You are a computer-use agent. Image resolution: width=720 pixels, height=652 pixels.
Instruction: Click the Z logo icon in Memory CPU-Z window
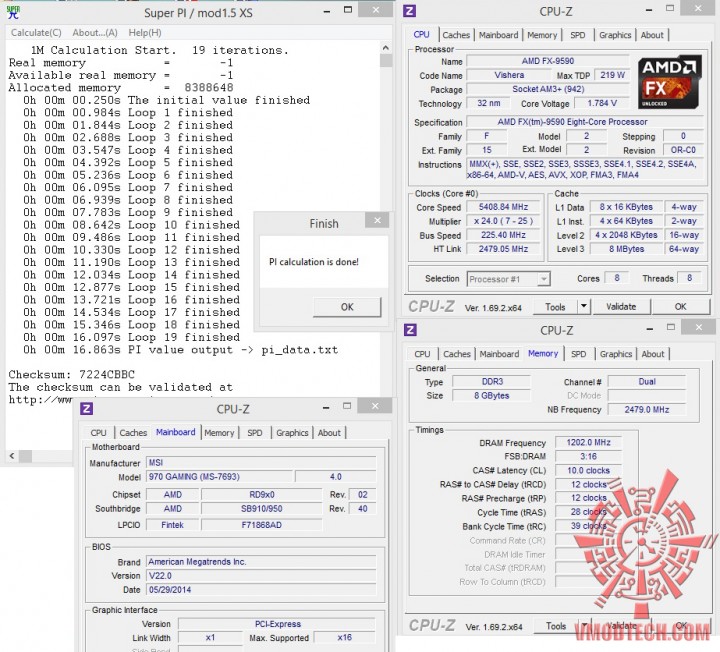410,330
